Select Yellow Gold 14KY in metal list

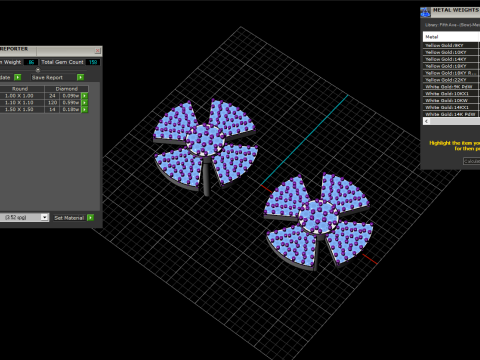tap(451, 59)
